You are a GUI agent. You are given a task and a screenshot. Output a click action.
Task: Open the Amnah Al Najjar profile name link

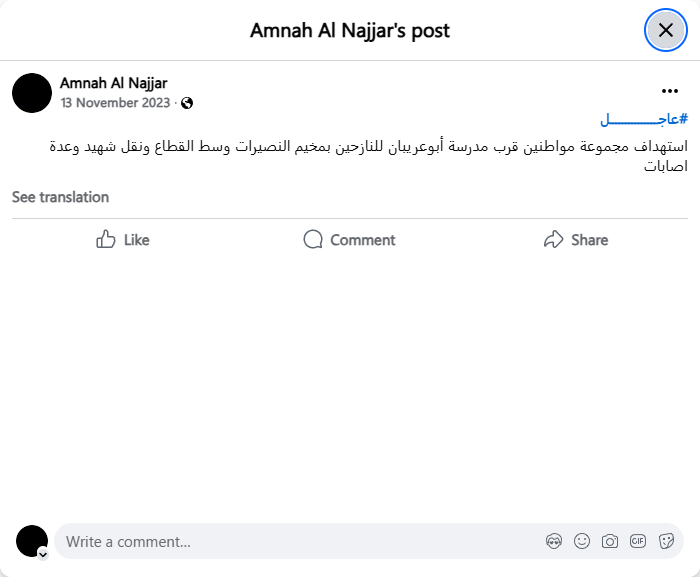pyautogui.click(x=113, y=83)
